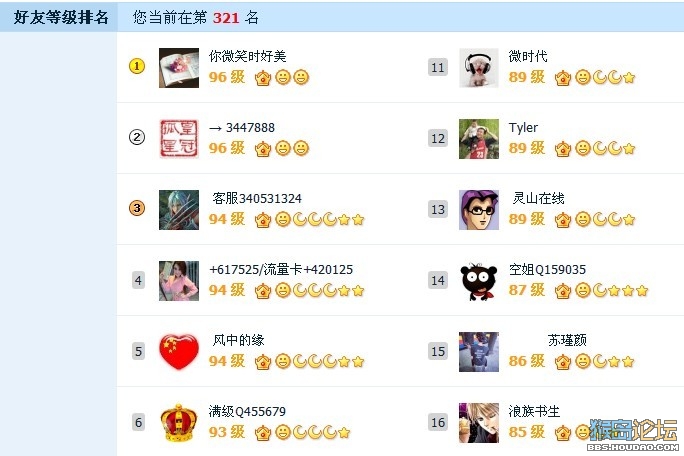Screen dimensions: 684x456
Task: Open friend name 灵山在线
Action: (538, 199)
